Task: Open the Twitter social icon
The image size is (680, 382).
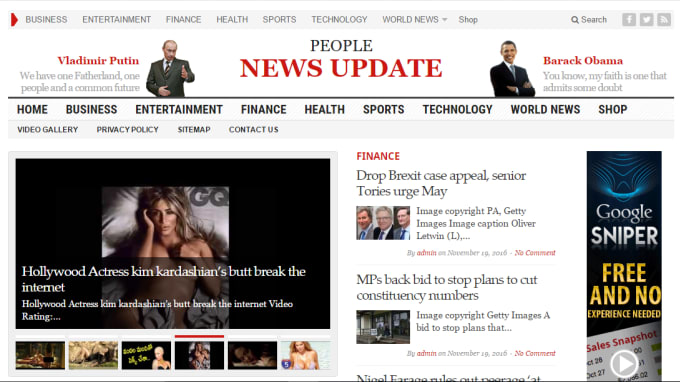Action: pos(646,20)
